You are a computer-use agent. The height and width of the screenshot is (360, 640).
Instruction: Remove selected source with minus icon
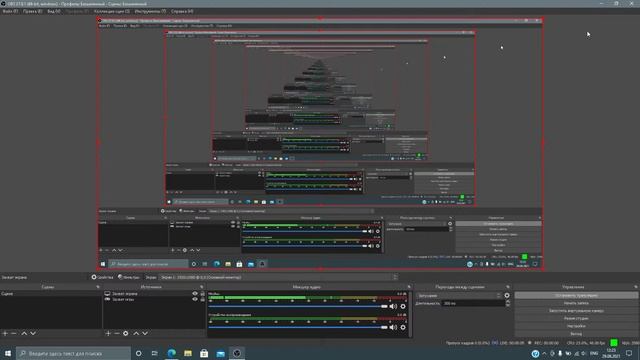(x=117, y=333)
